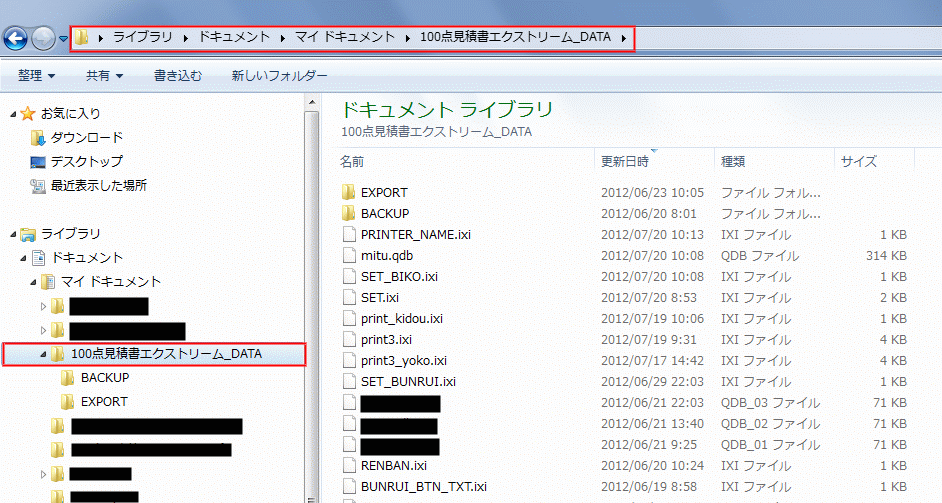Click the お気に入り star icon

pyautogui.click(x=28, y=114)
